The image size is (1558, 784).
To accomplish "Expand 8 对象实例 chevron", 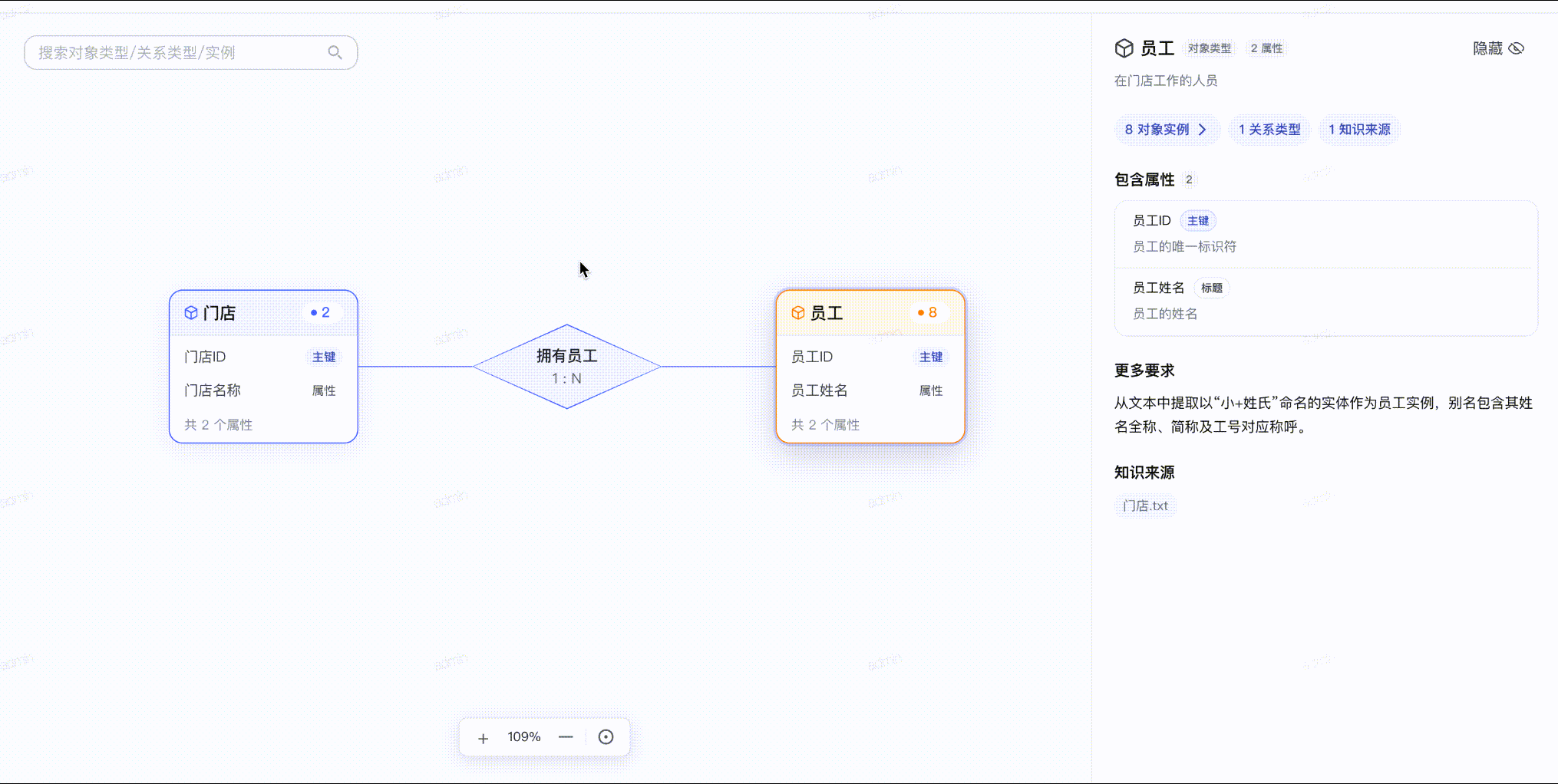I will pos(1203,130).
